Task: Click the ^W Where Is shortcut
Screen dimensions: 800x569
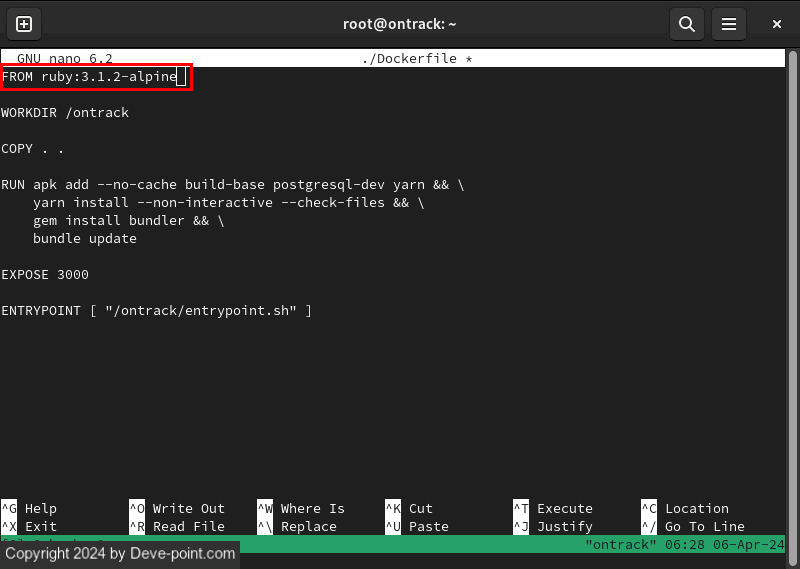Action: [x=301, y=508]
